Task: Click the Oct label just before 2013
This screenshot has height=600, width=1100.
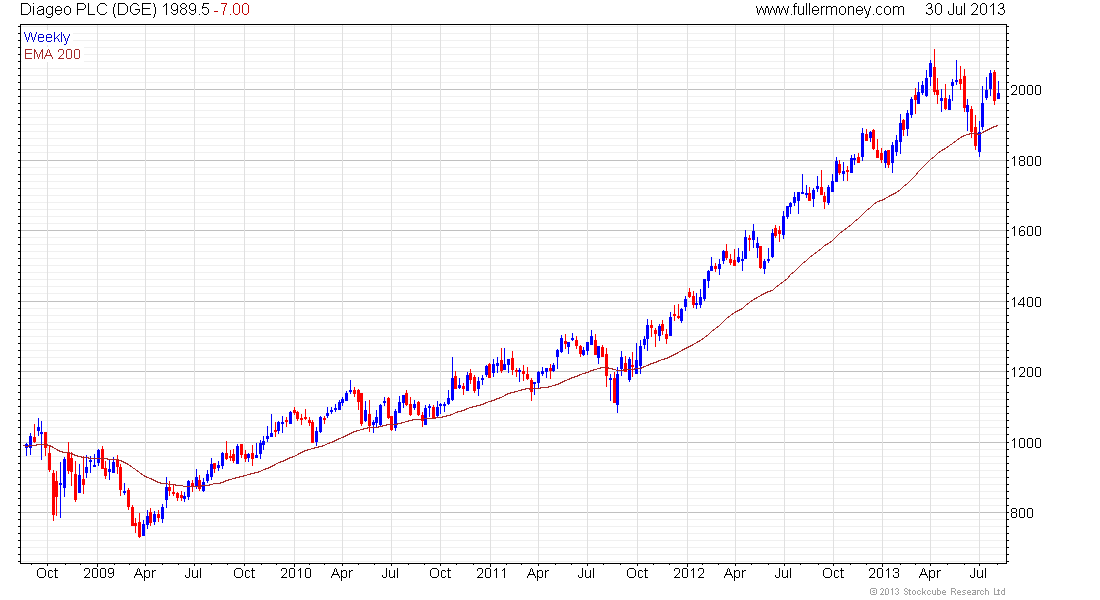Action: 833,573
